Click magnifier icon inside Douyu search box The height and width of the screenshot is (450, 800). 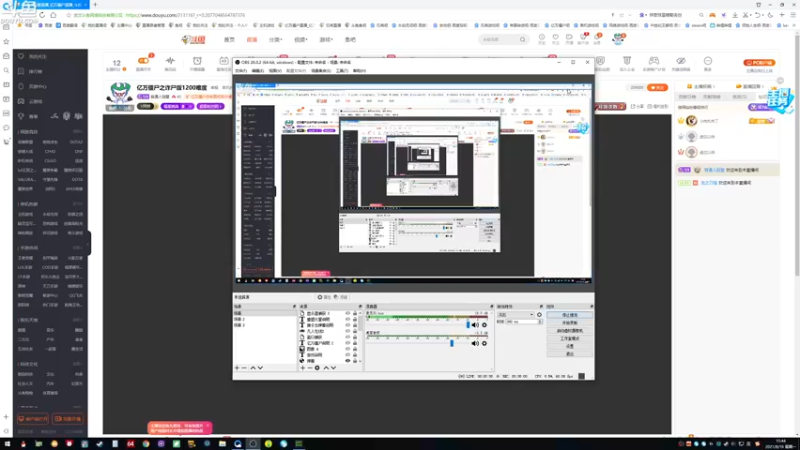[x=522, y=39]
